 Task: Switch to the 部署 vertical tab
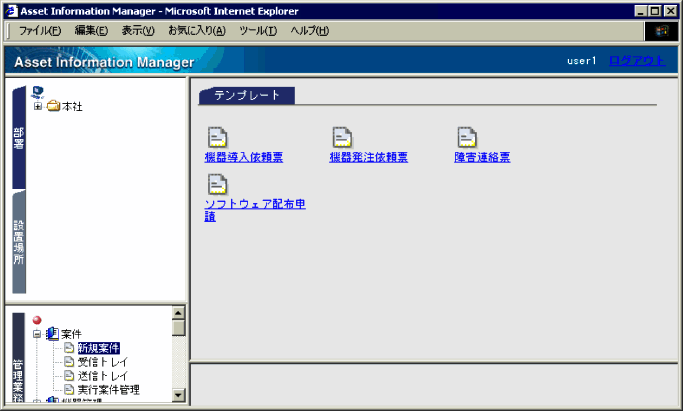19,138
